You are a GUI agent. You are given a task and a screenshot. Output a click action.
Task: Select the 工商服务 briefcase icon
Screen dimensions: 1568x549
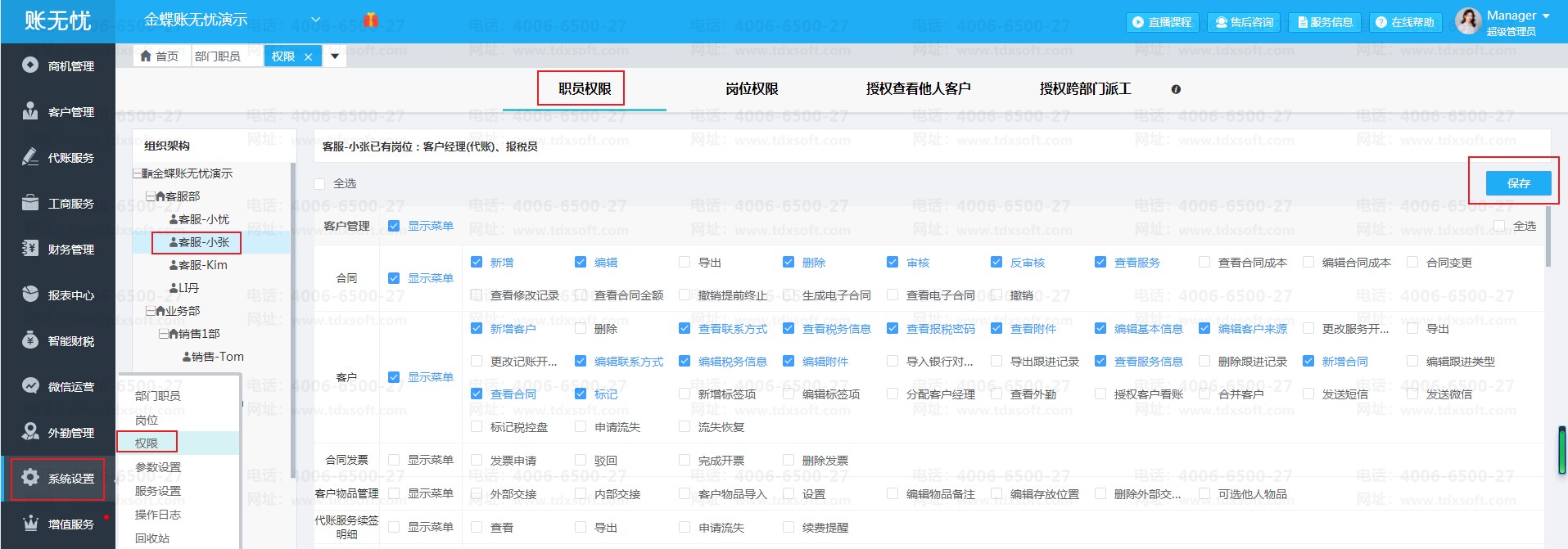click(x=30, y=203)
